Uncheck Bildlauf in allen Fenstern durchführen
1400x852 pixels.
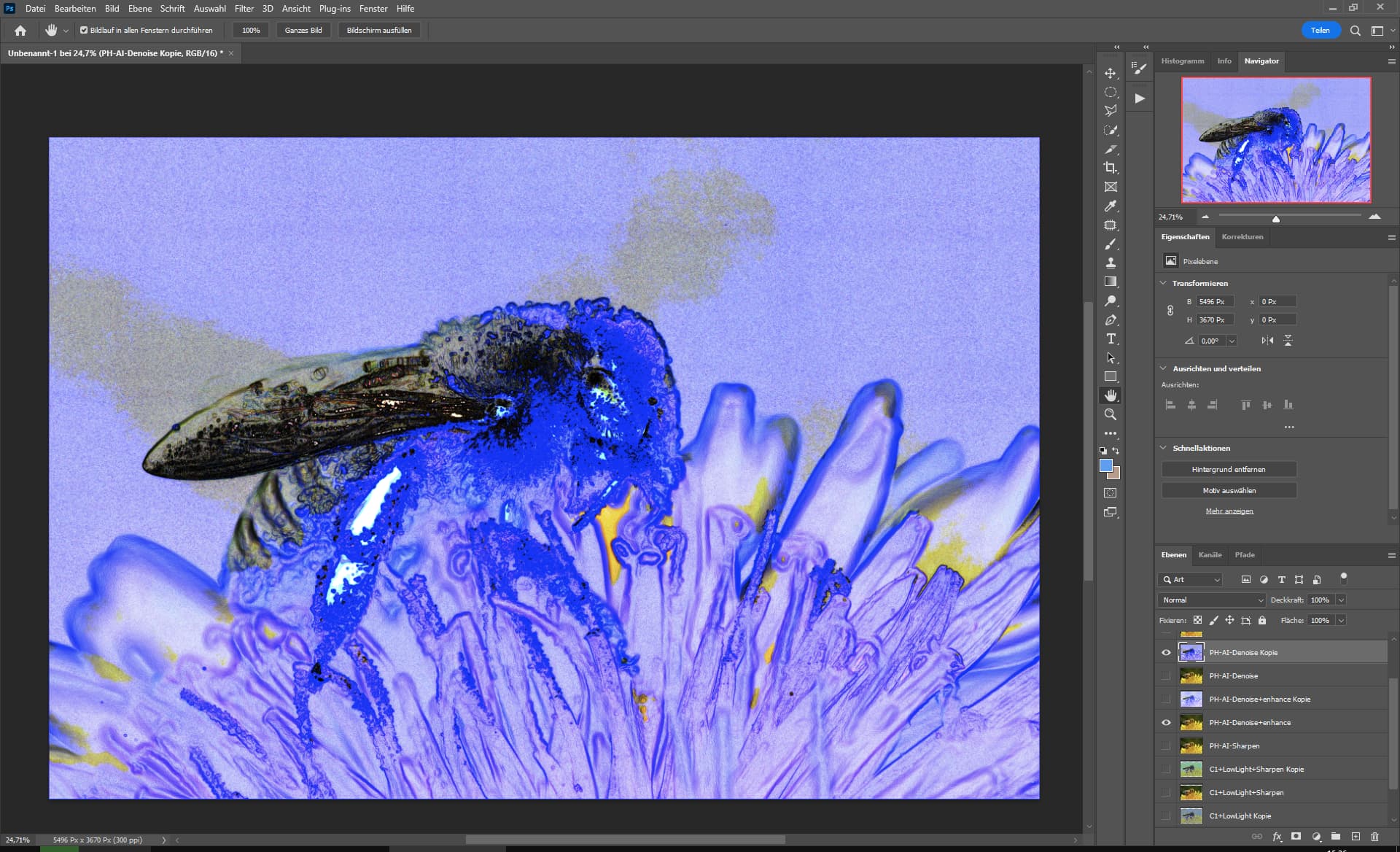point(84,31)
